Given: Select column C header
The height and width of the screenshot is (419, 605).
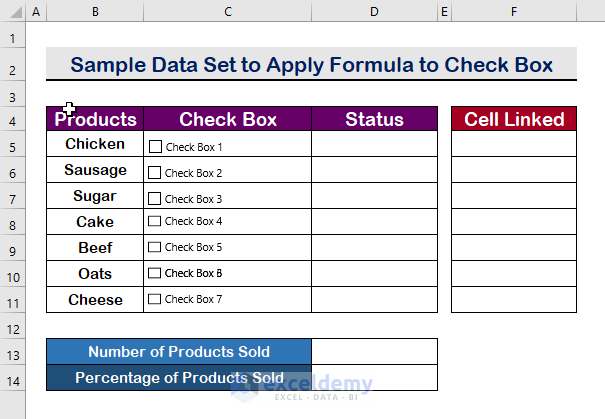Looking at the screenshot, I should [x=227, y=12].
